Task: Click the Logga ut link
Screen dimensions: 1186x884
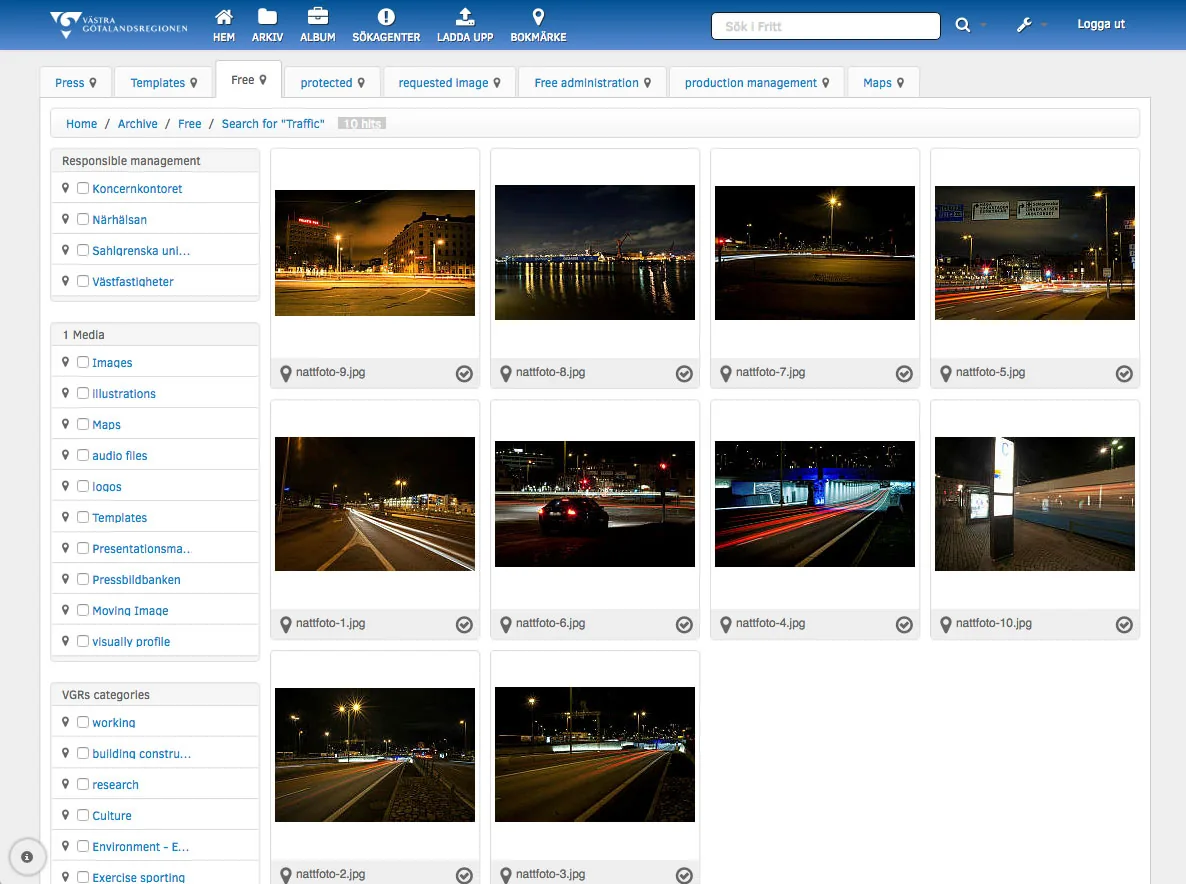Action: (1101, 24)
